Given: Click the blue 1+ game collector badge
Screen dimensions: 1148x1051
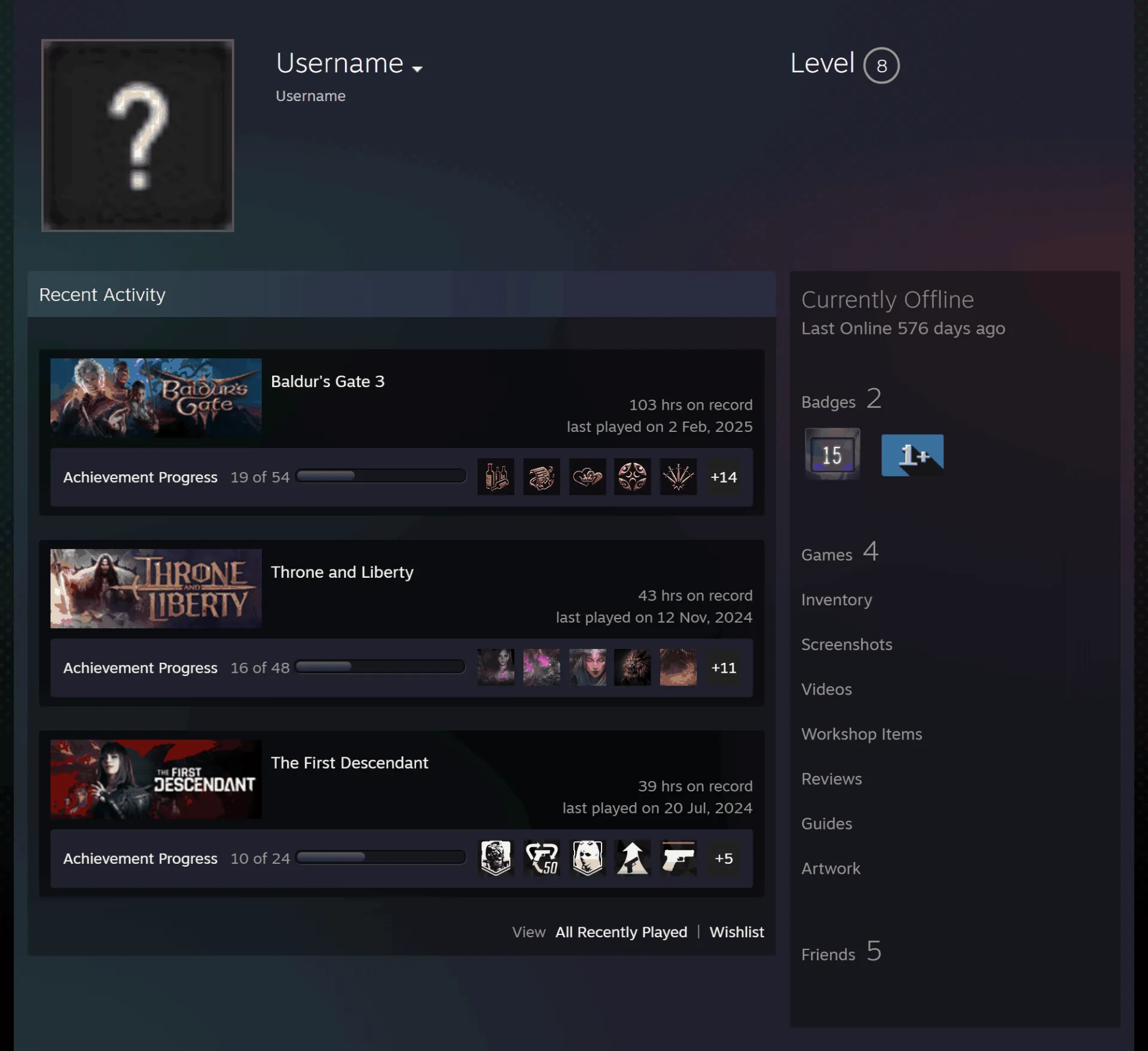Looking at the screenshot, I should (912, 455).
